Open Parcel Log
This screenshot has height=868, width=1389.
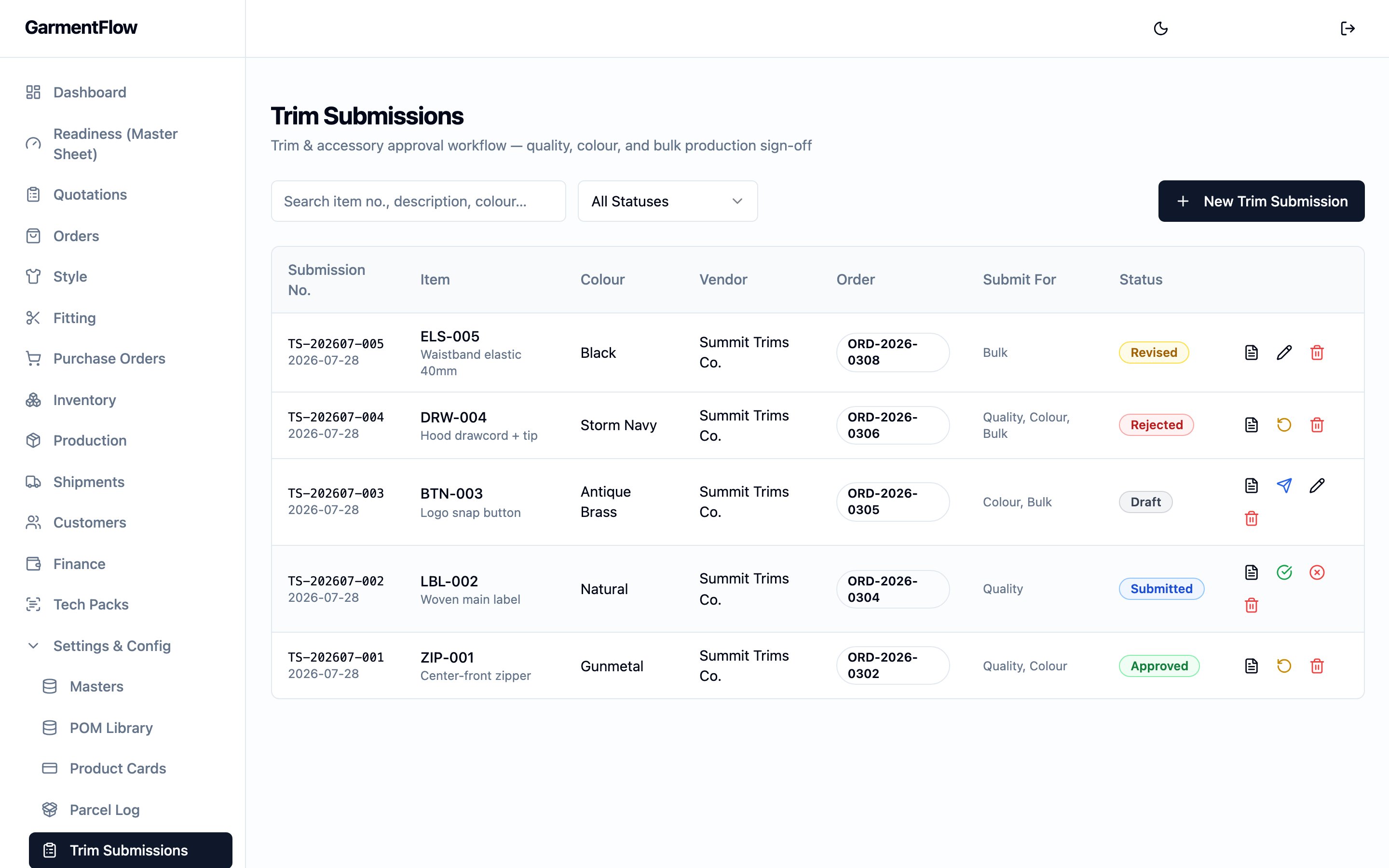tap(131, 810)
